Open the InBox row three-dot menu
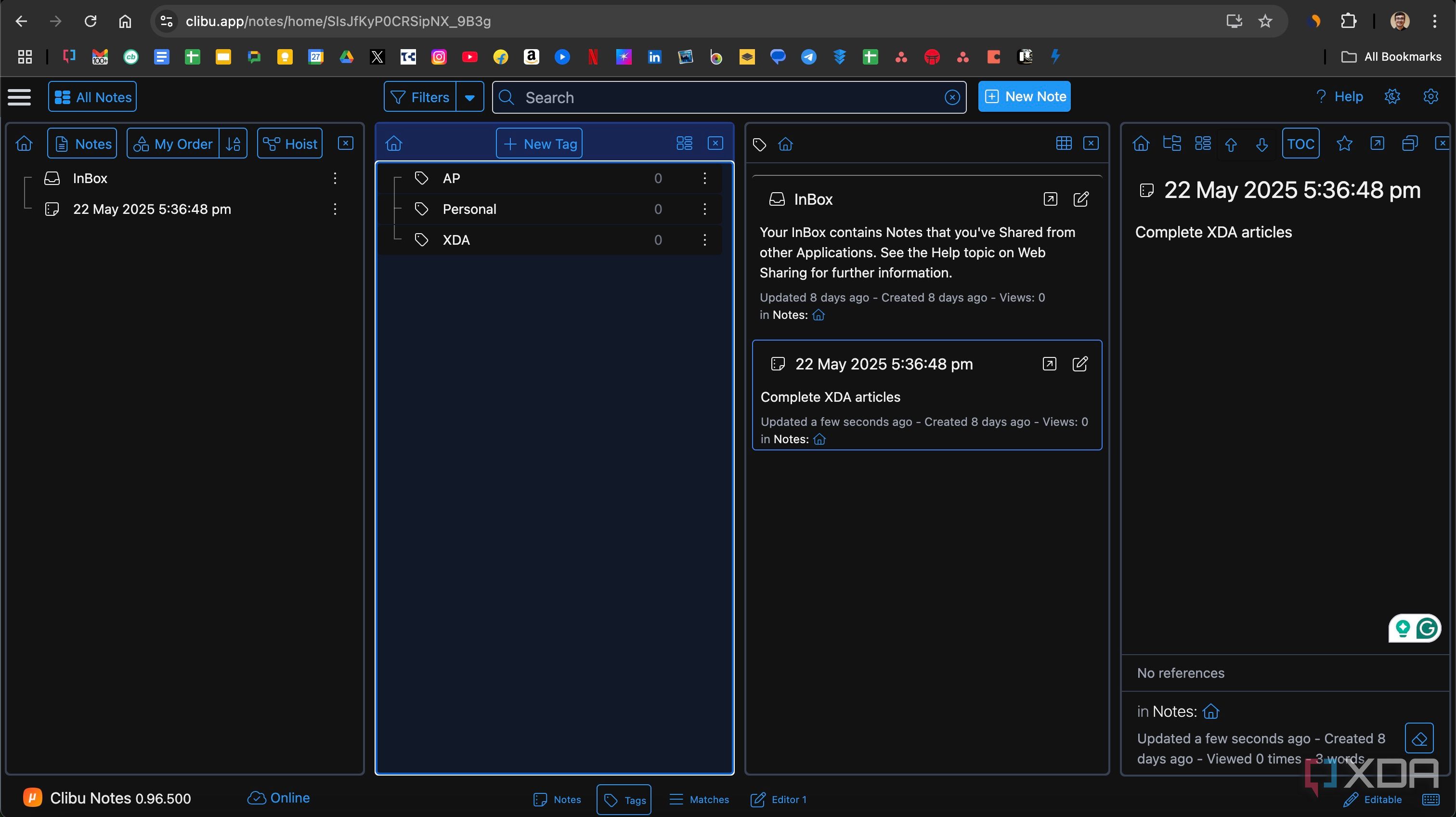 tap(335, 178)
